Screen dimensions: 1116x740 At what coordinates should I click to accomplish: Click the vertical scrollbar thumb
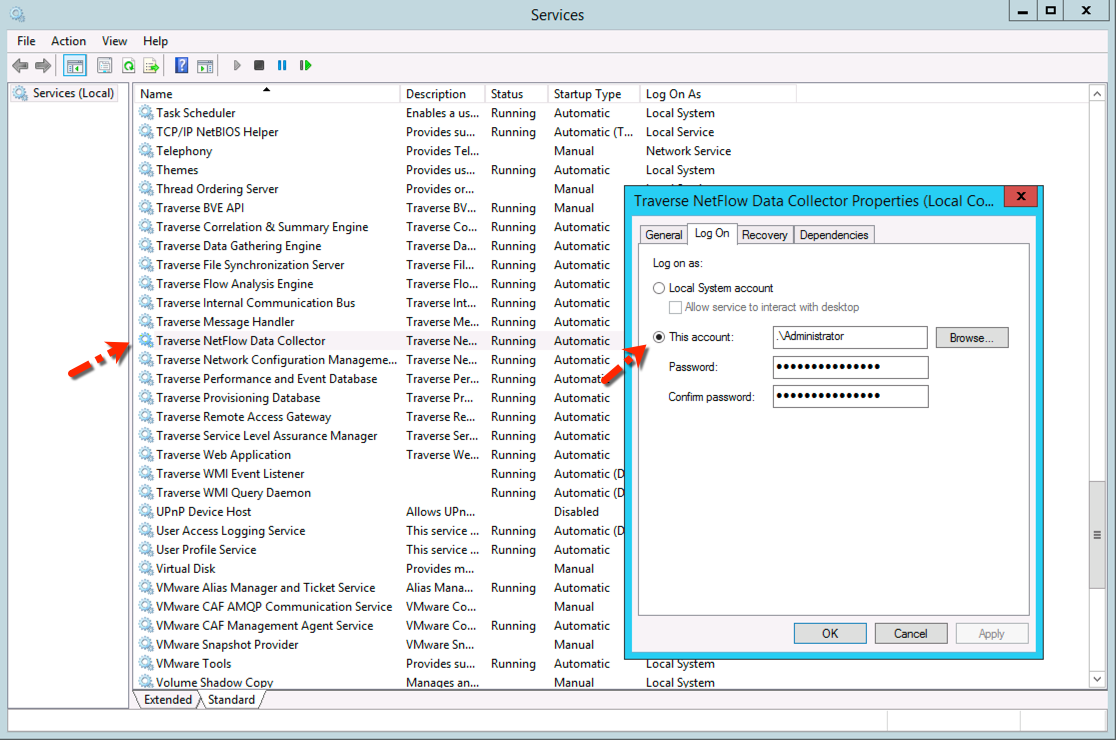pos(1097,535)
